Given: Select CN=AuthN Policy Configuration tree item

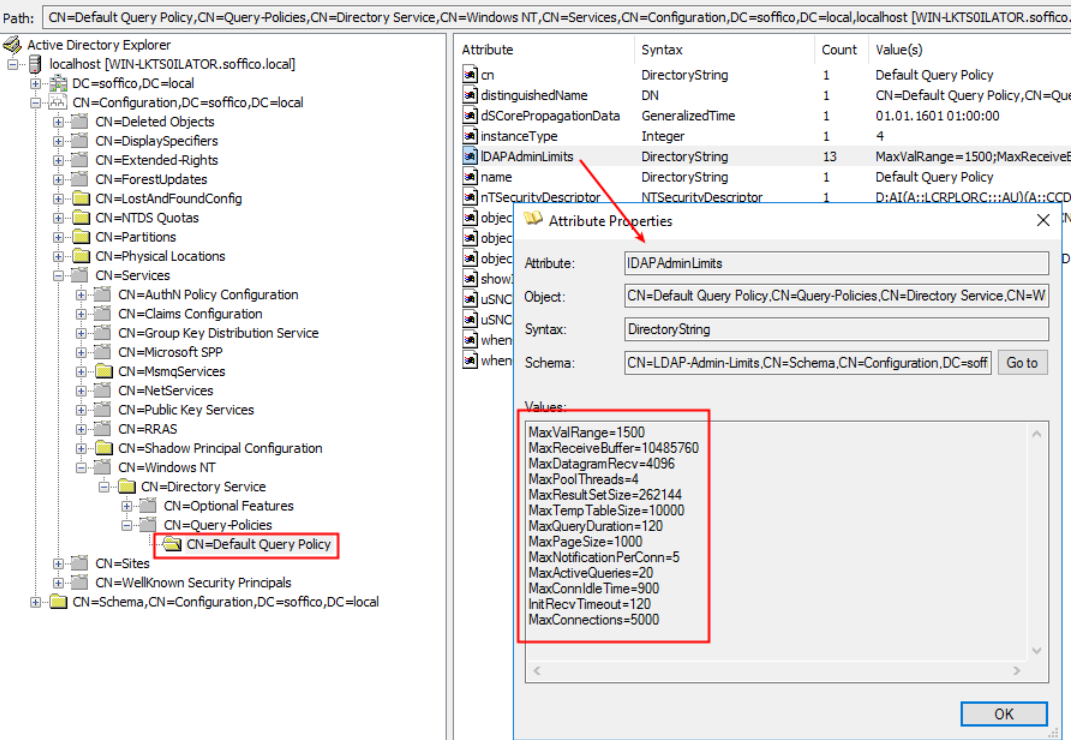Looking at the screenshot, I should [x=208, y=295].
